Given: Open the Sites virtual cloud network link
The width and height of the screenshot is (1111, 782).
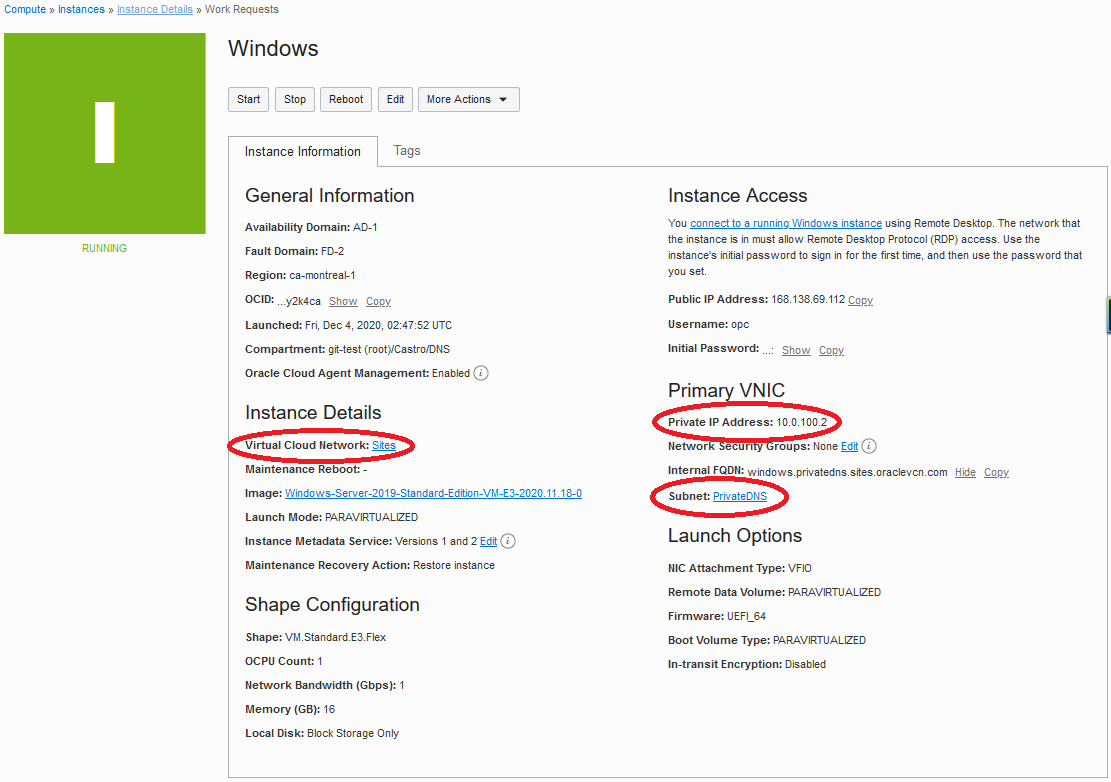Looking at the screenshot, I should coord(384,445).
